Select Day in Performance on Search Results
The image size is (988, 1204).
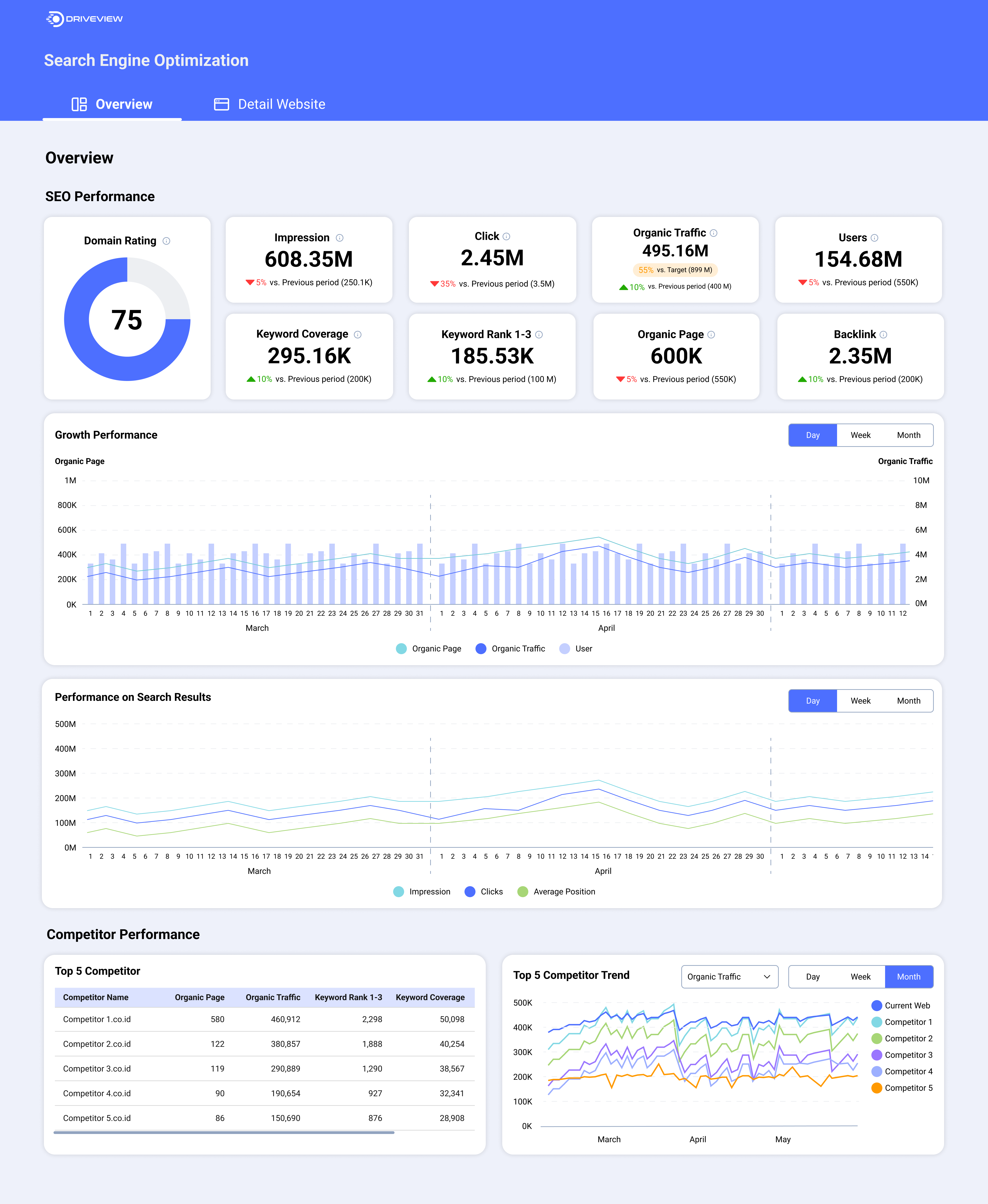click(813, 701)
